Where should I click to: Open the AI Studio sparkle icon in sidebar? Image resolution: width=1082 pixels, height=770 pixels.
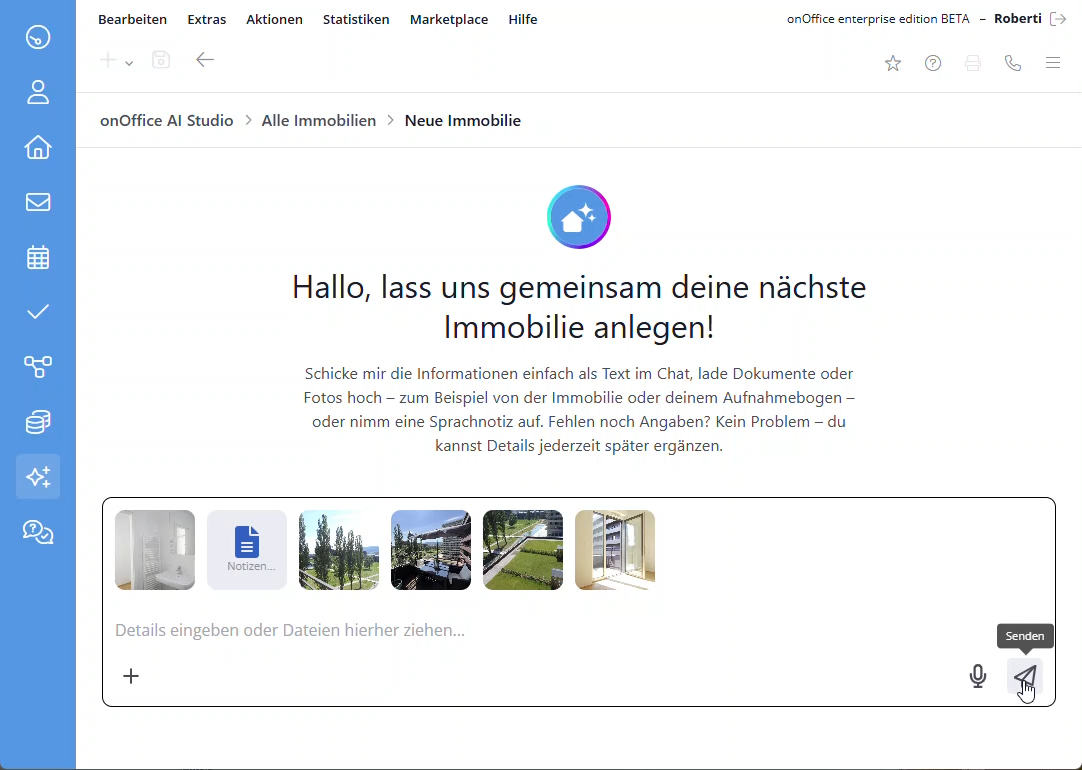37,477
